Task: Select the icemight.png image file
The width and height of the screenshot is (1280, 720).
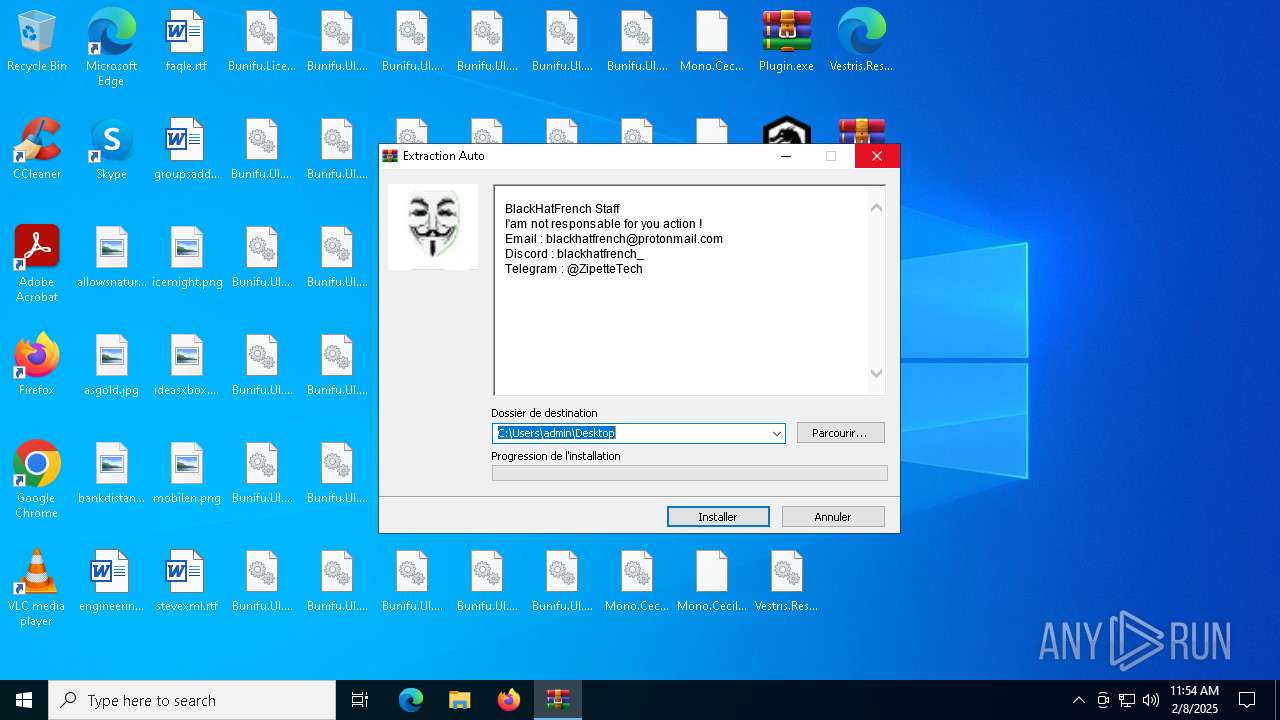Action: tap(186, 257)
